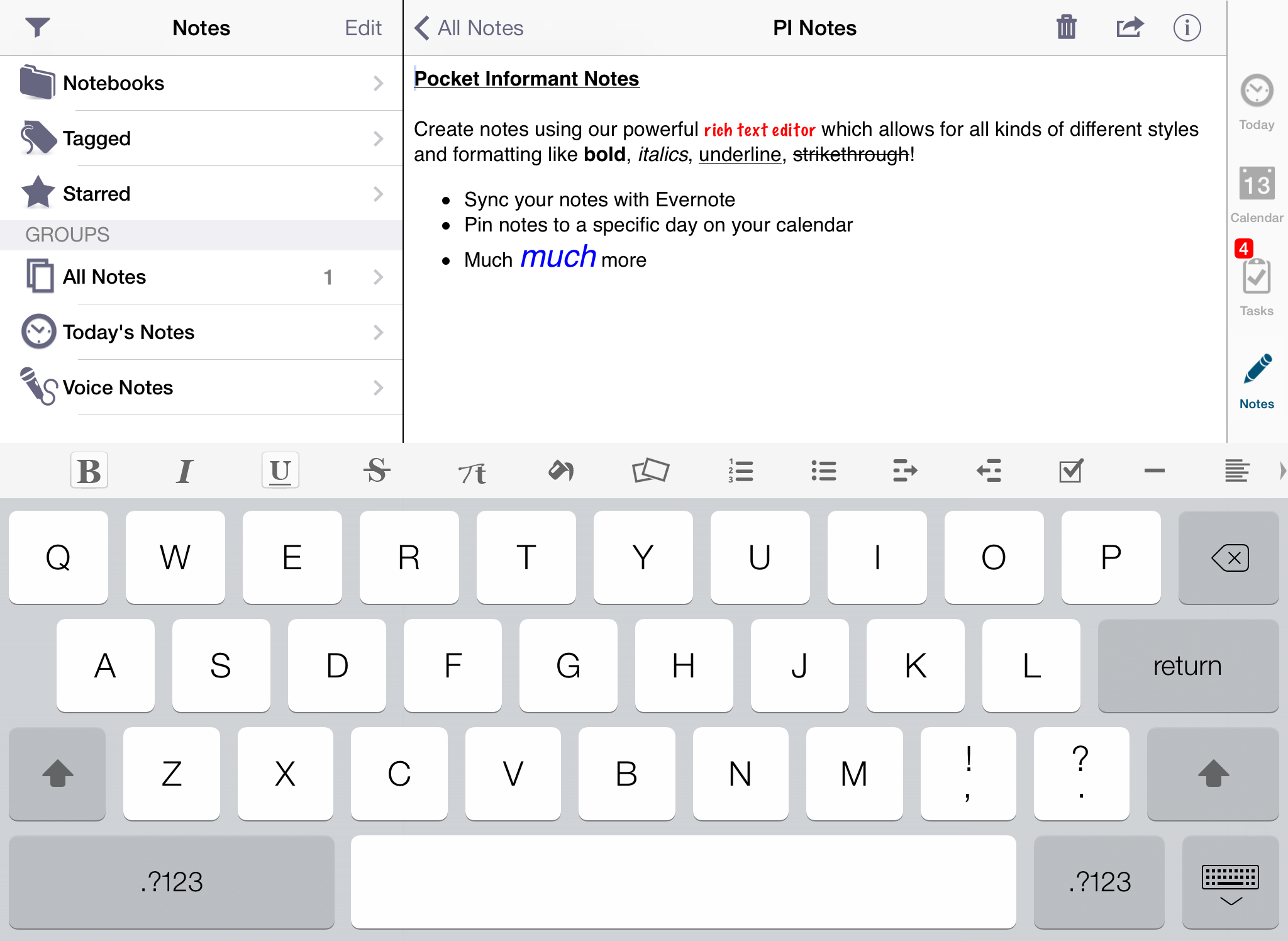
Task: Expand Today's Notes chevron
Action: (x=378, y=332)
